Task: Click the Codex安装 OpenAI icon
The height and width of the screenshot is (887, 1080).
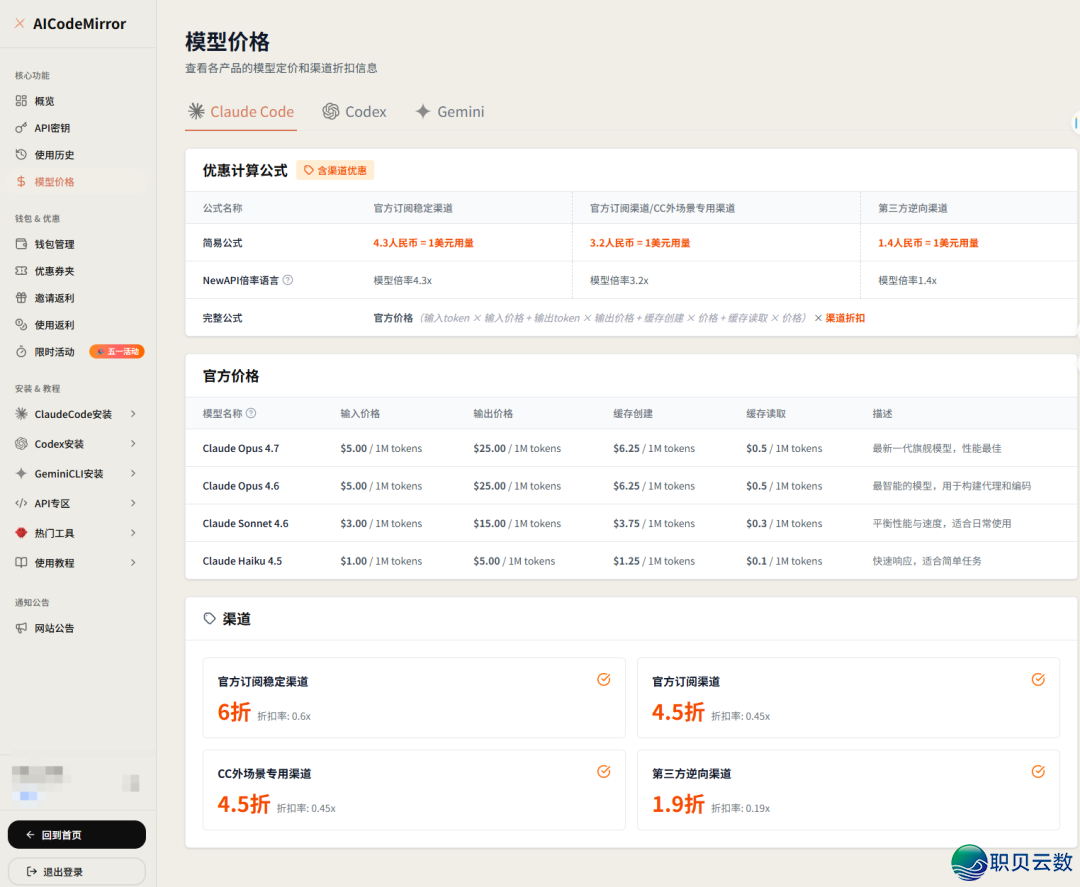Action: [x=21, y=444]
